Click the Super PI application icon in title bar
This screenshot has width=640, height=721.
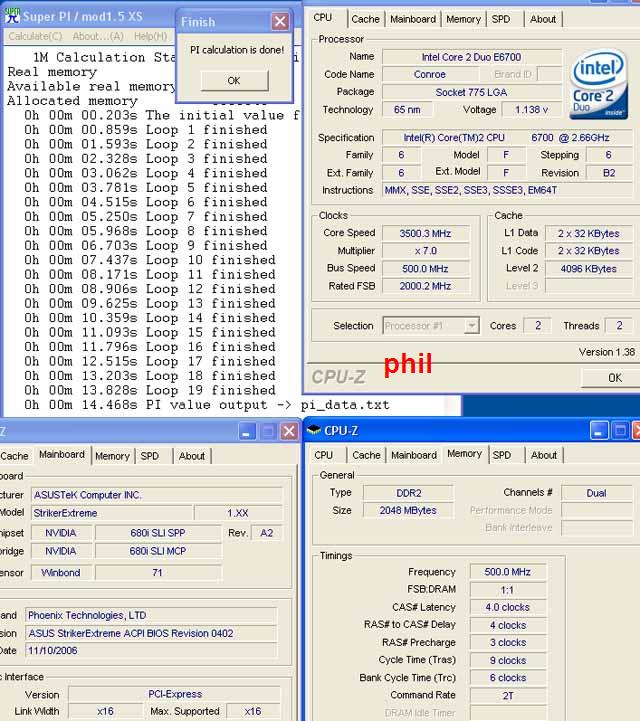(12, 16)
